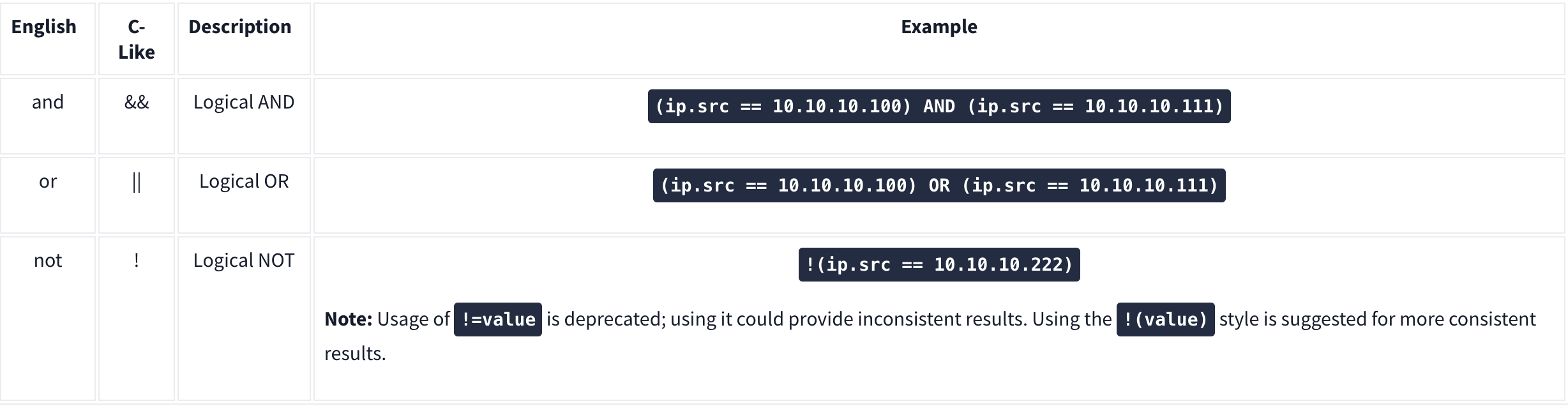The width and height of the screenshot is (1568, 406).
Task: Click the bold 'Note:' label
Action: point(348,319)
